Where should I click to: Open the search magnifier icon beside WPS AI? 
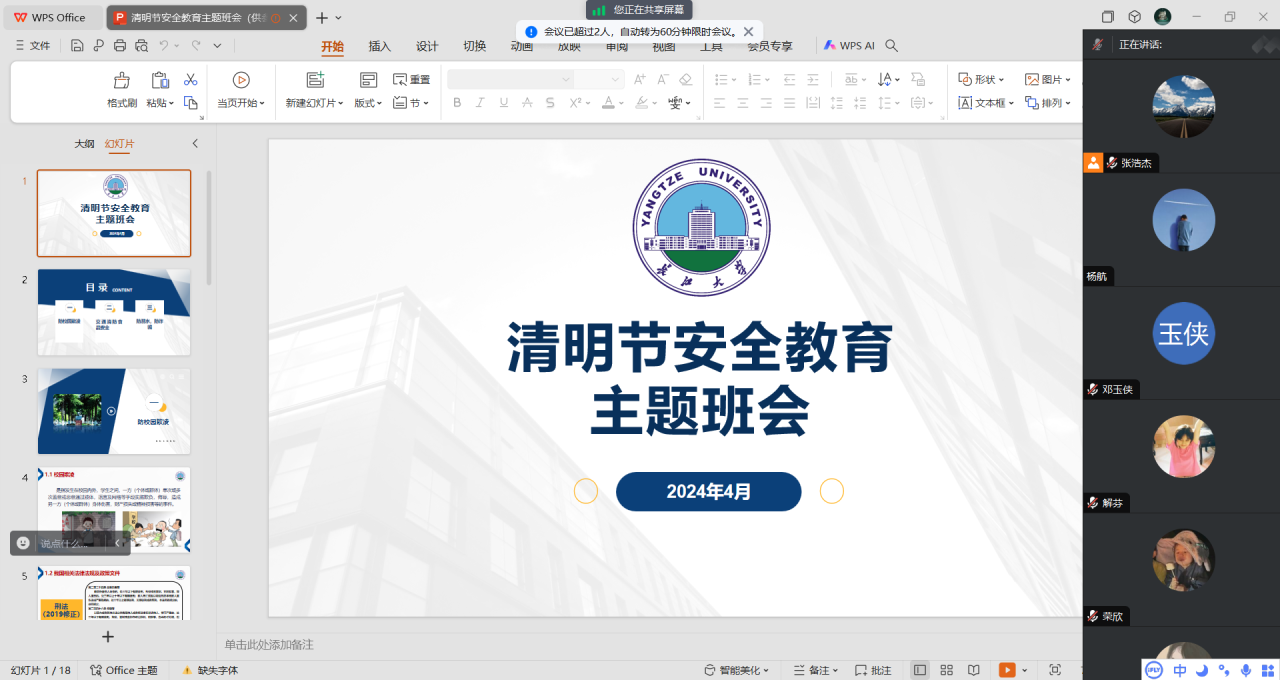[x=892, y=46]
